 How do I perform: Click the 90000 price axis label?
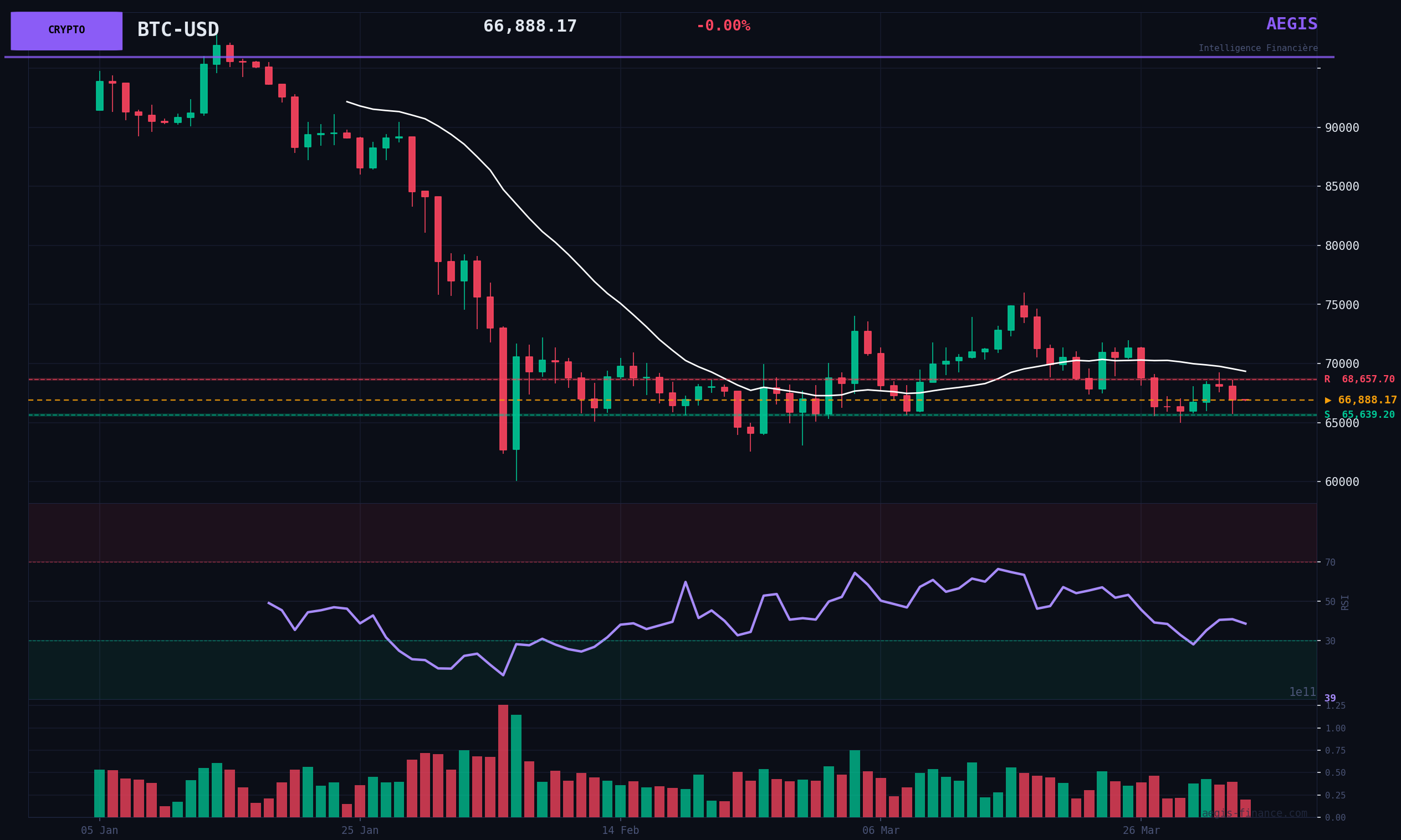(x=1342, y=128)
